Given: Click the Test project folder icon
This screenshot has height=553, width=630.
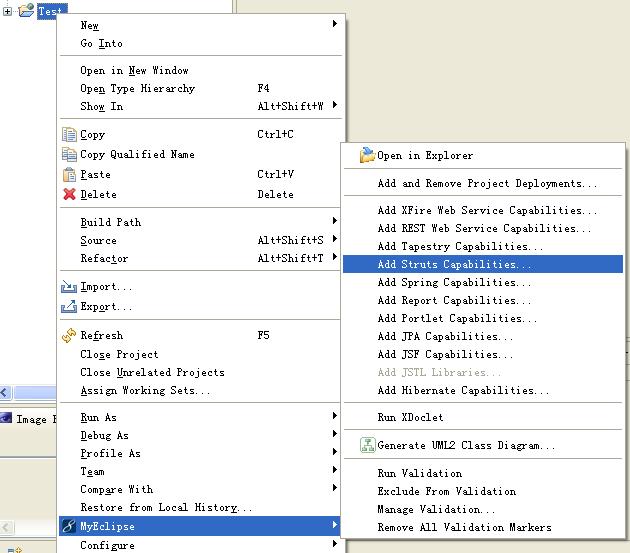Looking at the screenshot, I should (x=26, y=10).
